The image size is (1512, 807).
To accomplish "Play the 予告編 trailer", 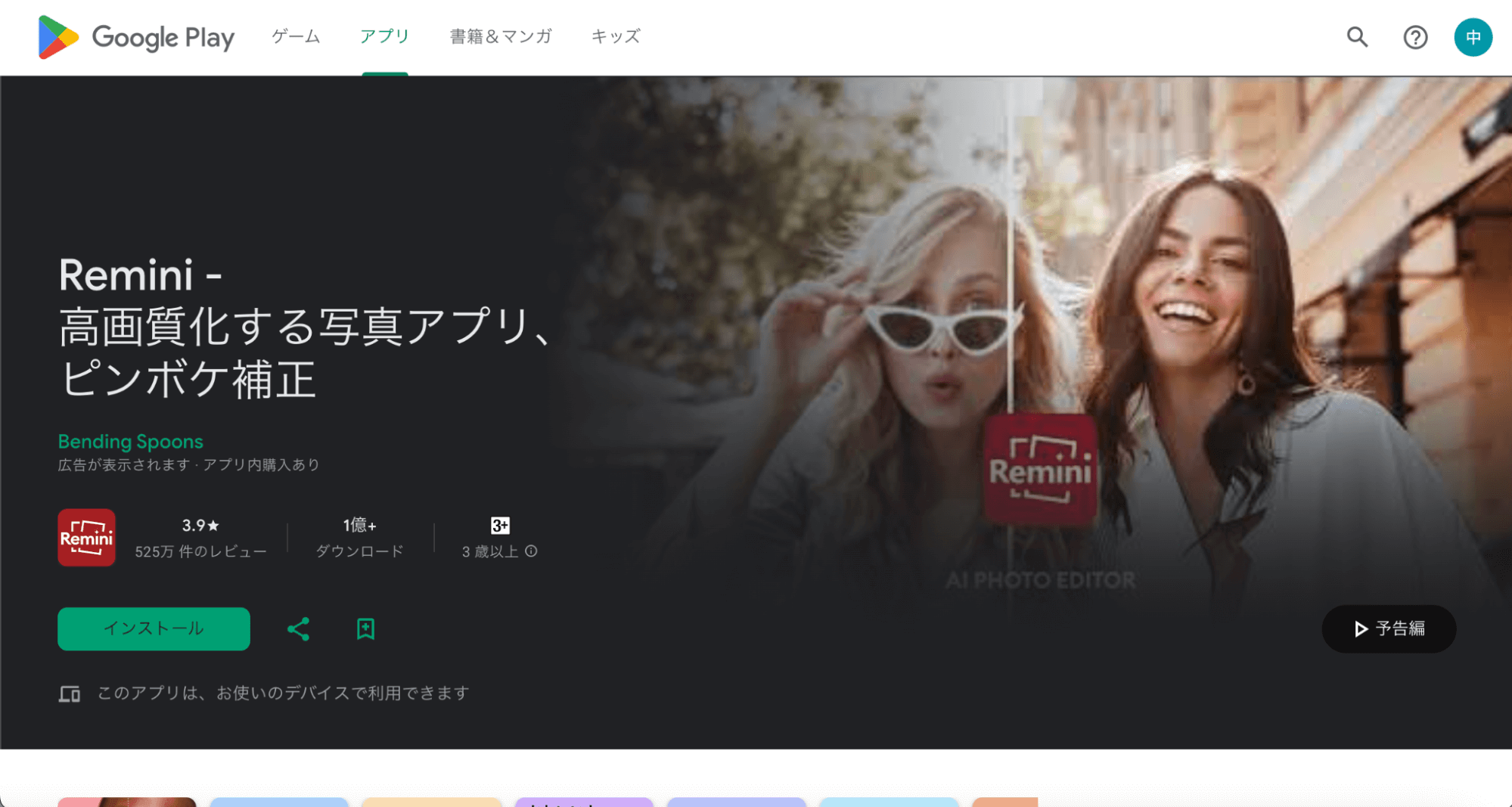I will tap(1389, 629).
